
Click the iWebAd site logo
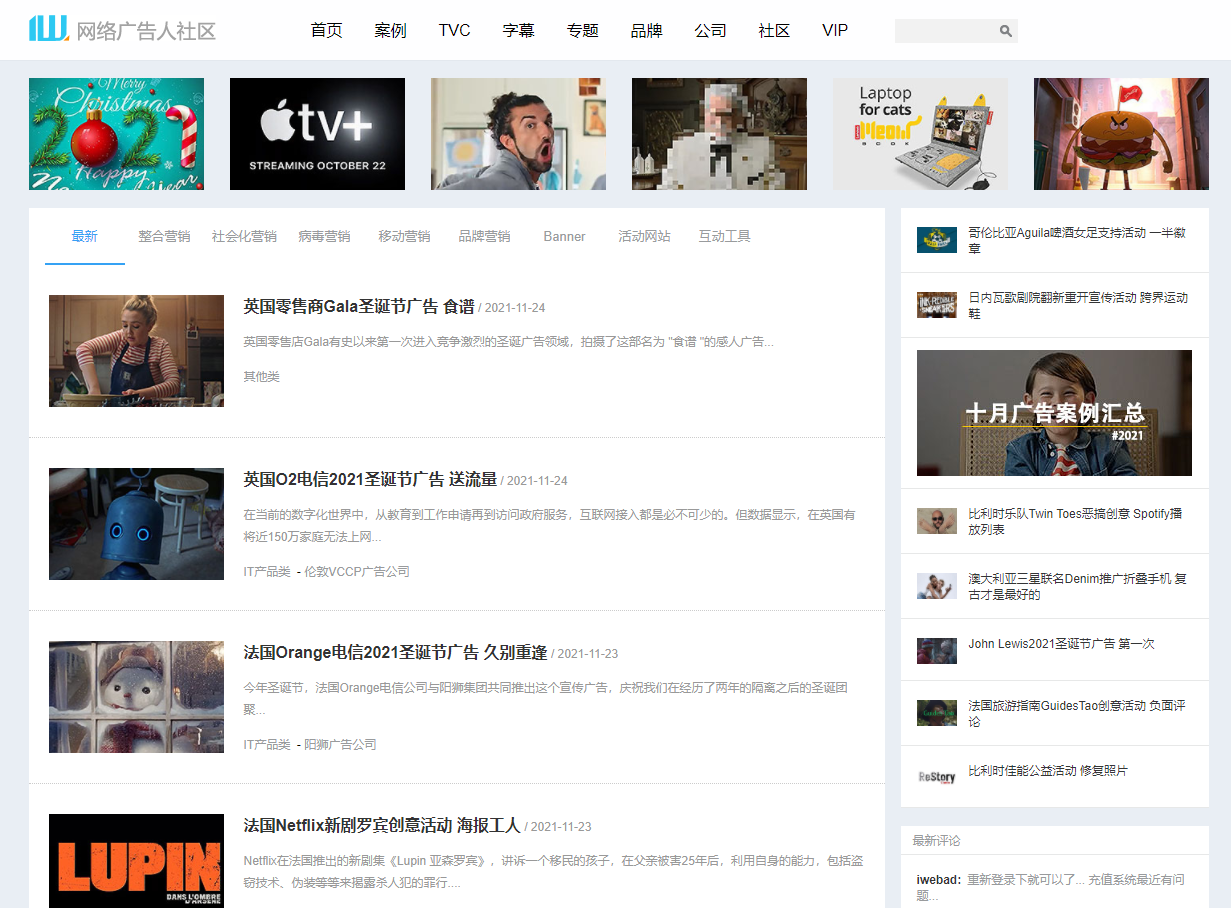tap(122, 30)
